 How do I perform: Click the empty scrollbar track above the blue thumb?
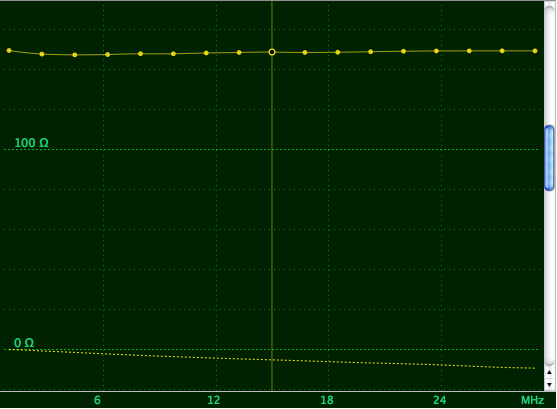point(549,64)
